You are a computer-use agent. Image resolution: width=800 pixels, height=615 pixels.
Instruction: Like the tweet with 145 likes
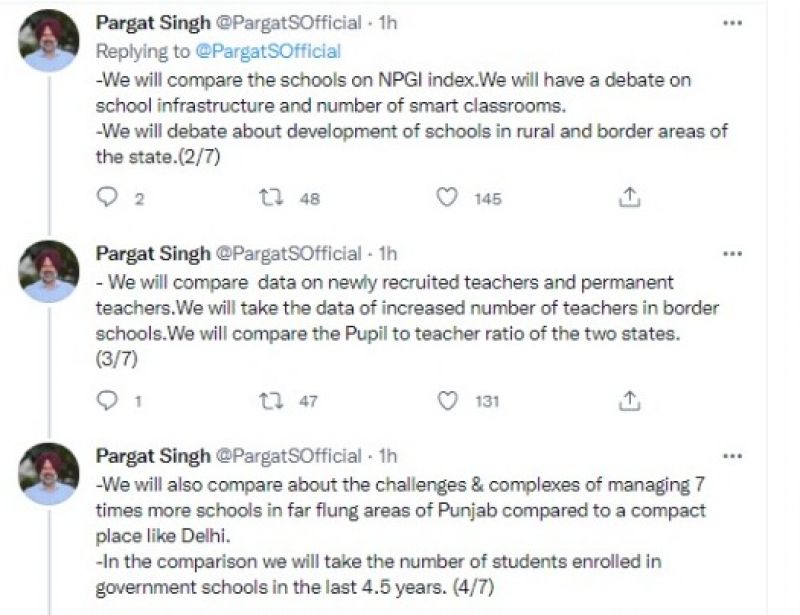[447, 198]
